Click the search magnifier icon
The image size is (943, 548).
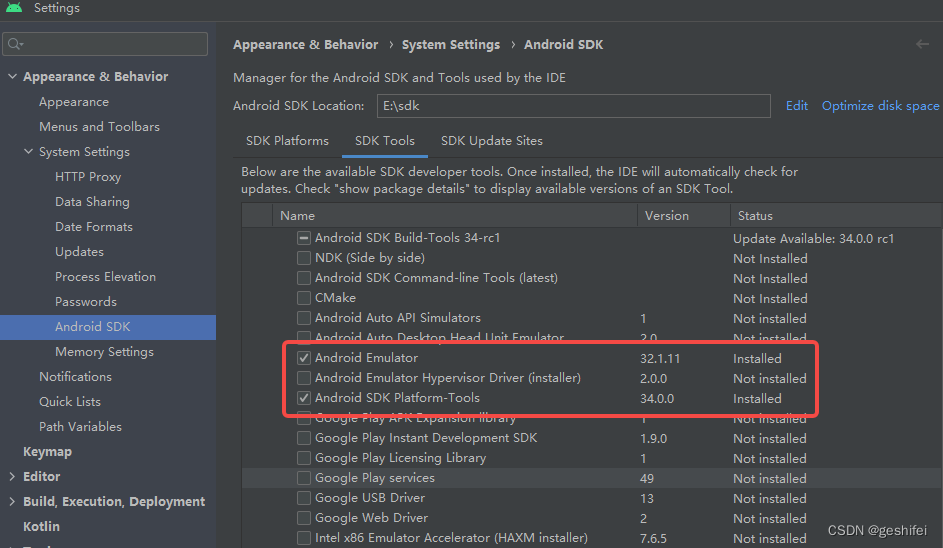point(15,44)
